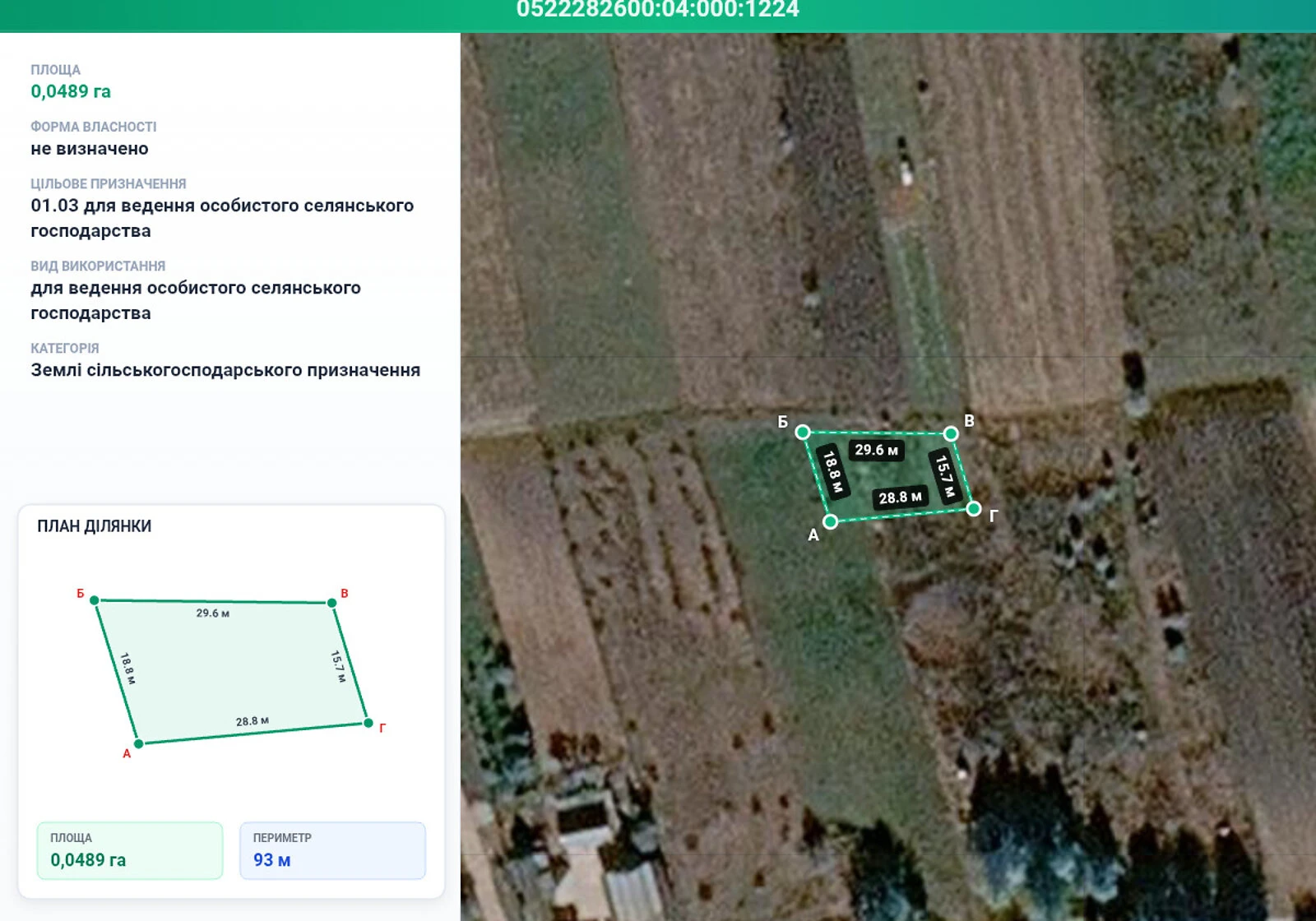Click the КАТЕГОРІЯ label
The height and width of the screenshot is (921, 1316).
tap(65, 348)
